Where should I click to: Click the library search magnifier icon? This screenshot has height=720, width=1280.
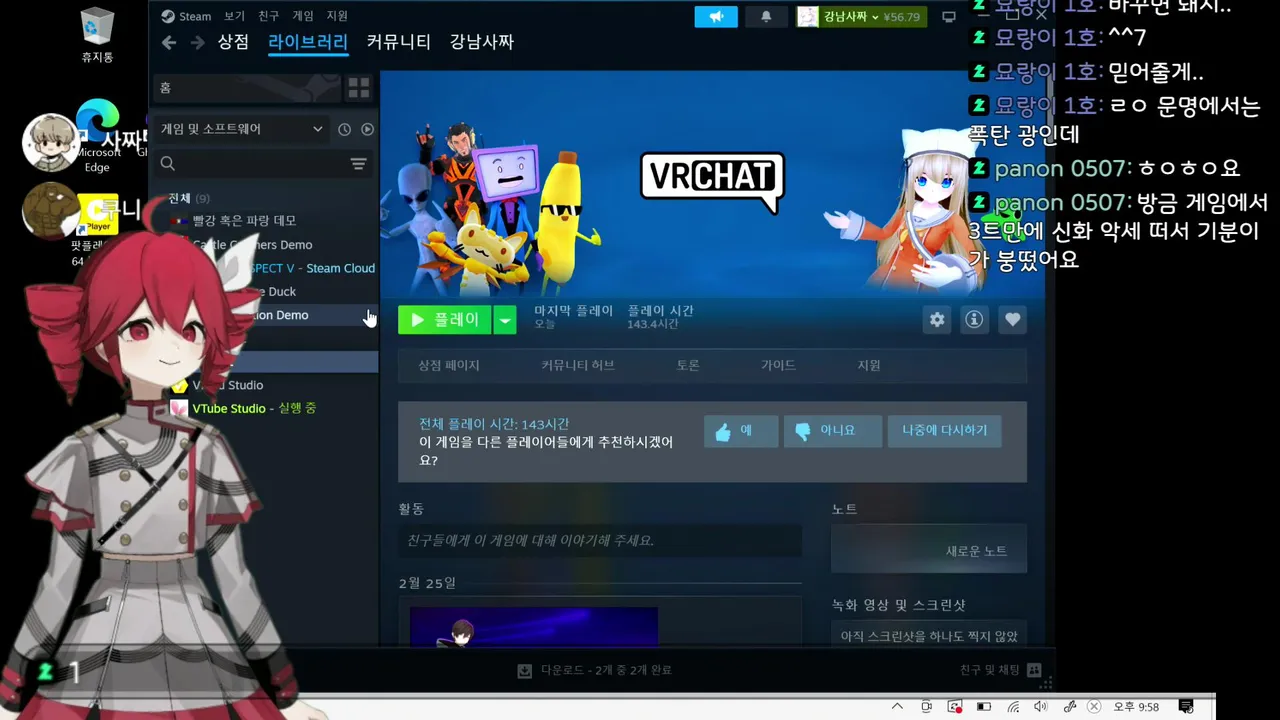(x=168, y=164)
